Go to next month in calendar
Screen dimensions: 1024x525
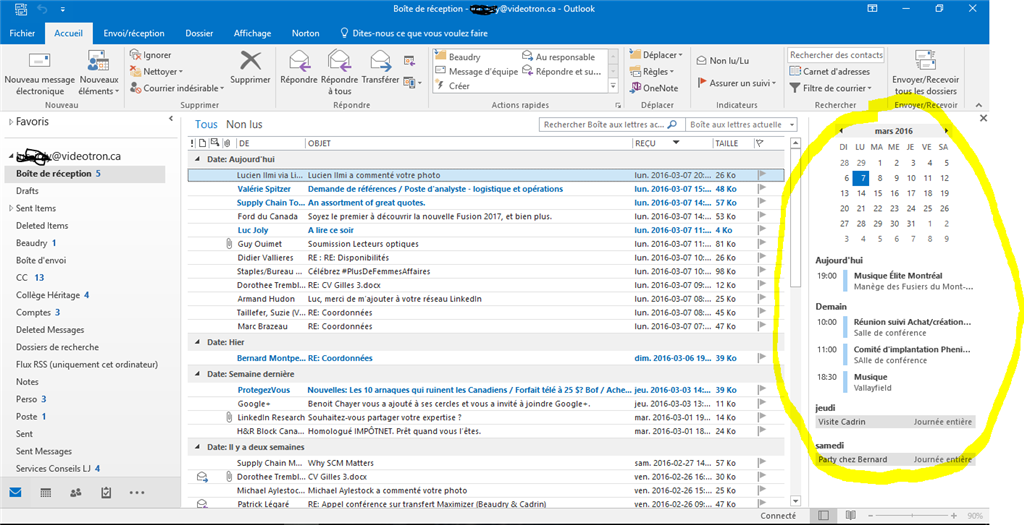946,131
